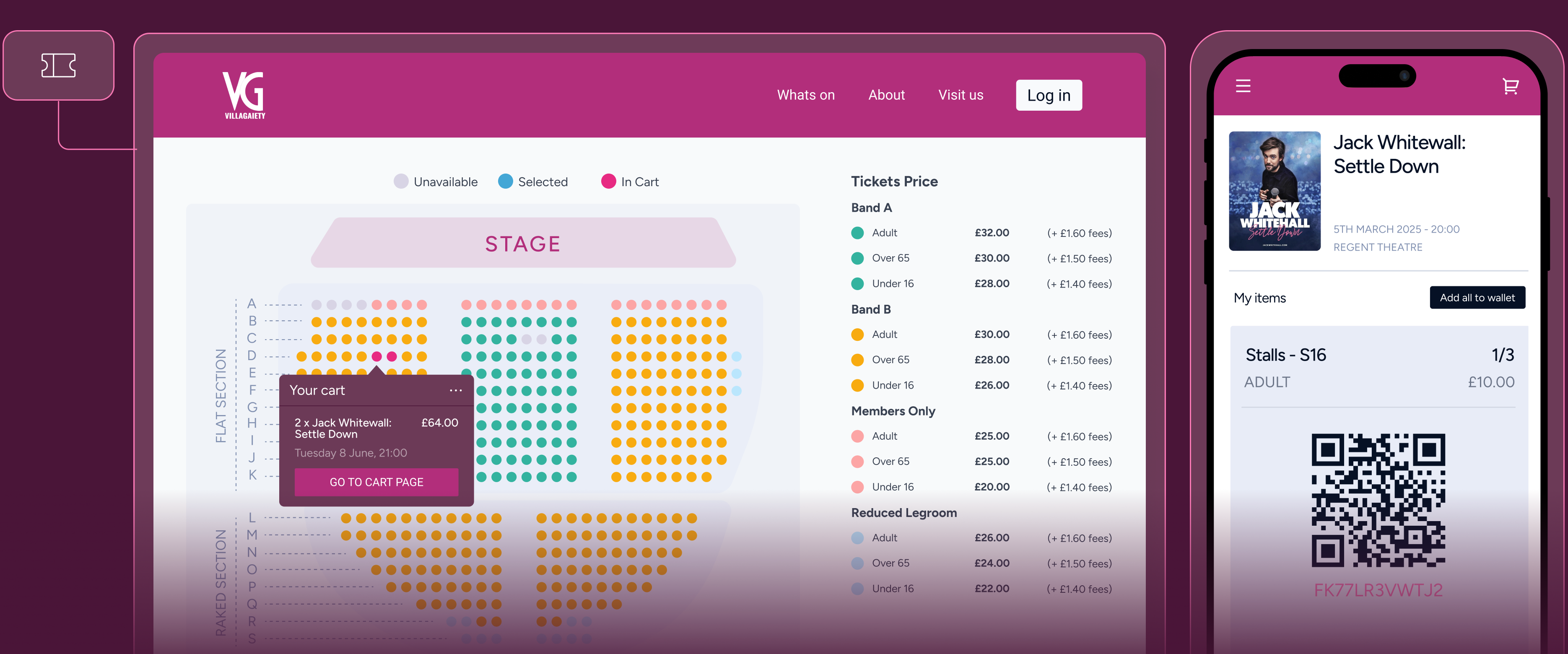1568x654 pixels.
Task: Open the mobile hamburger menu
Action: click(x=1243, y=86)
